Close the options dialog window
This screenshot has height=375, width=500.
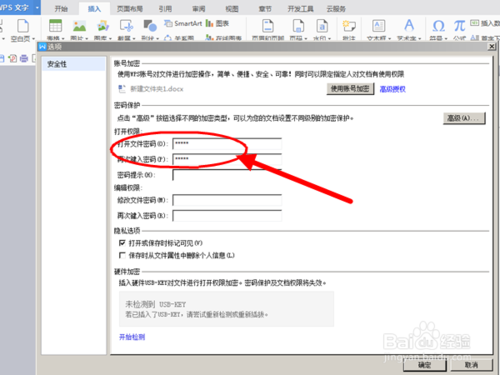coord(491,47)
